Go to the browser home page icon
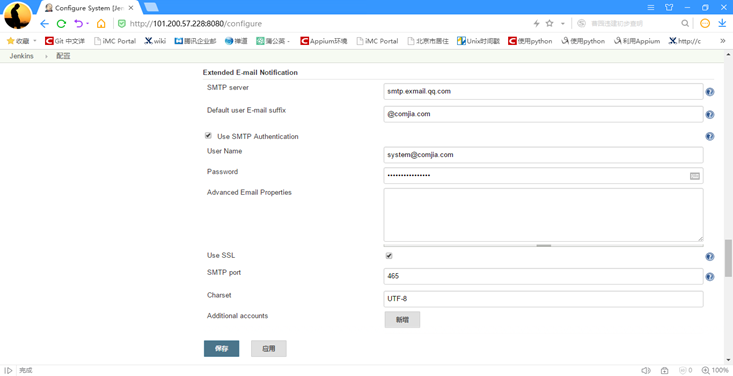733x376 pixels. coord(101,24)
